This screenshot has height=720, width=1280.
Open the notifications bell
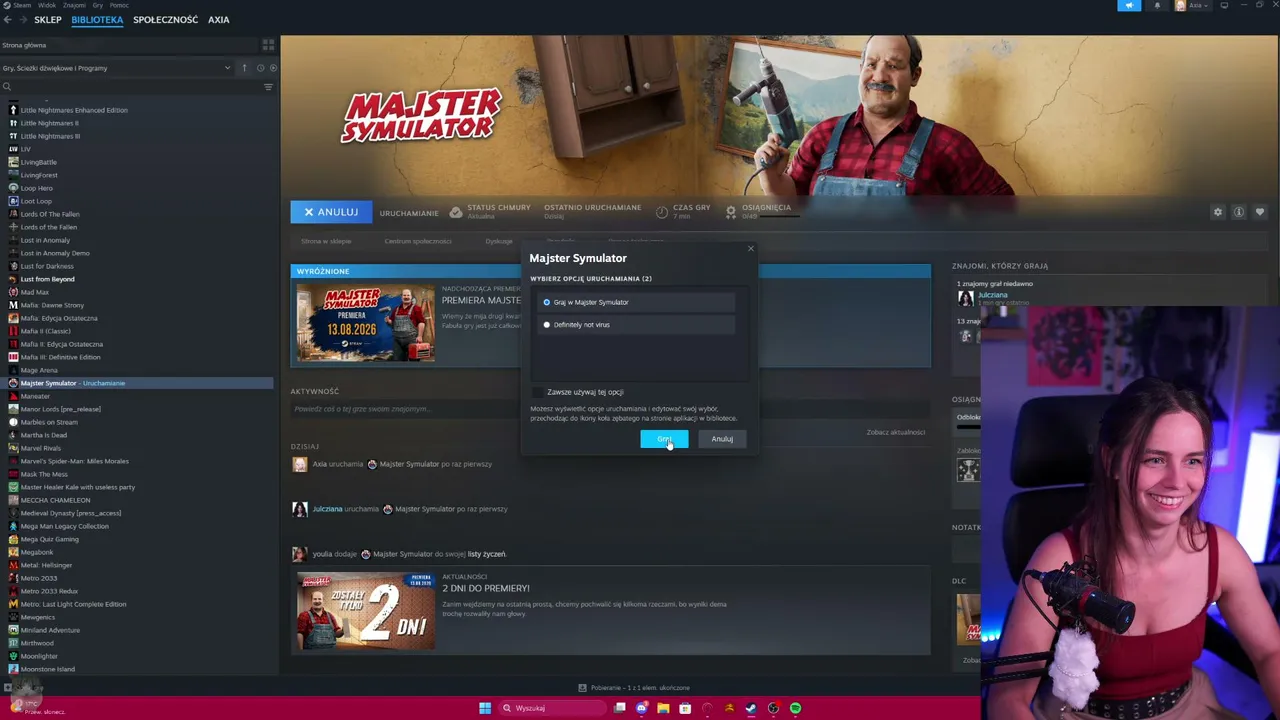[x=1157, y=6]
